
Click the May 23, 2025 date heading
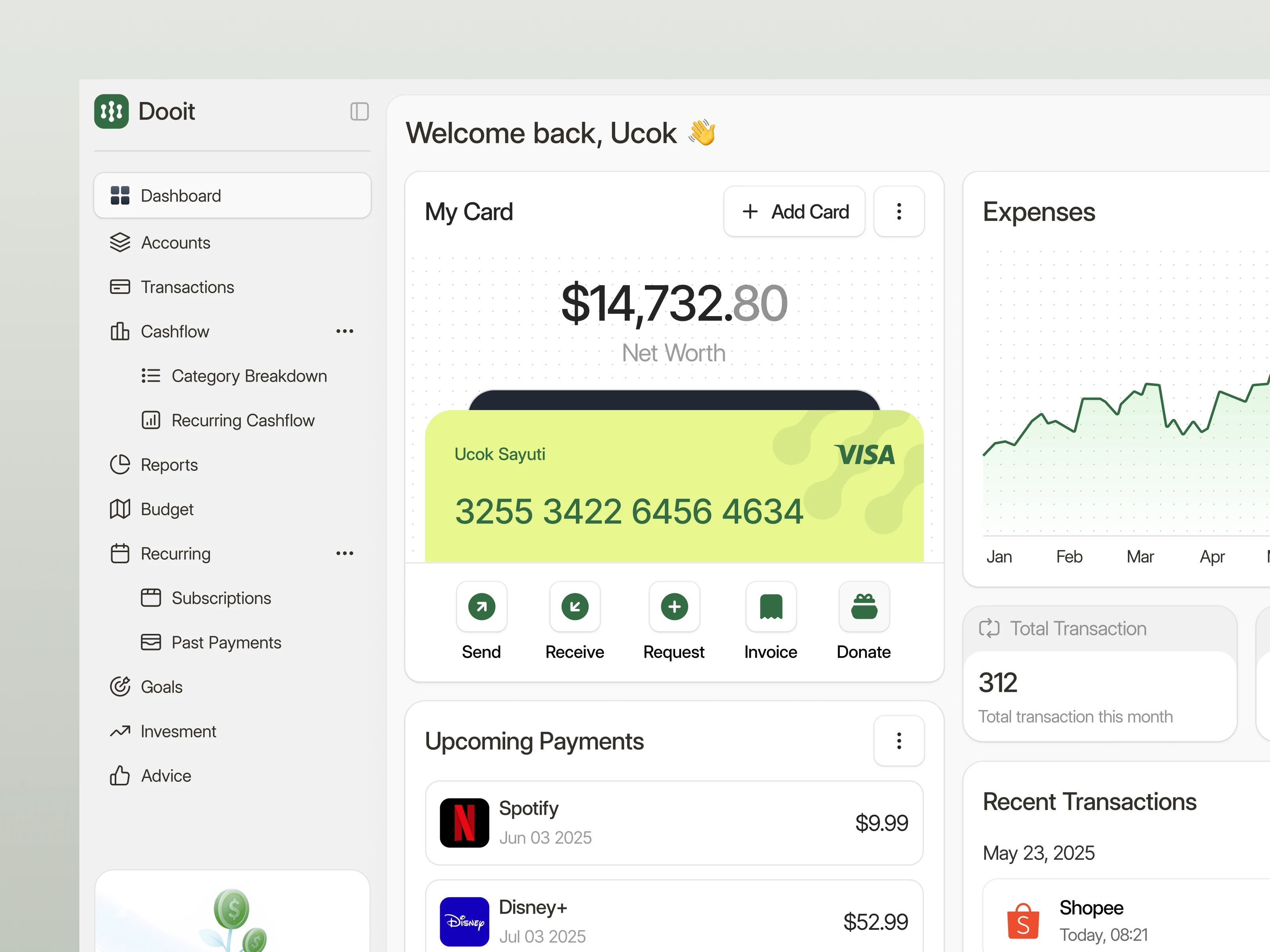click(x=1039, y=853)
